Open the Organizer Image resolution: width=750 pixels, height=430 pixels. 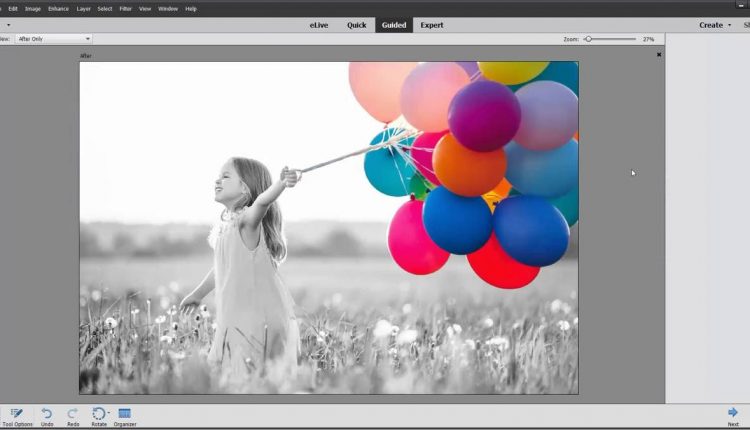(125, 413)
